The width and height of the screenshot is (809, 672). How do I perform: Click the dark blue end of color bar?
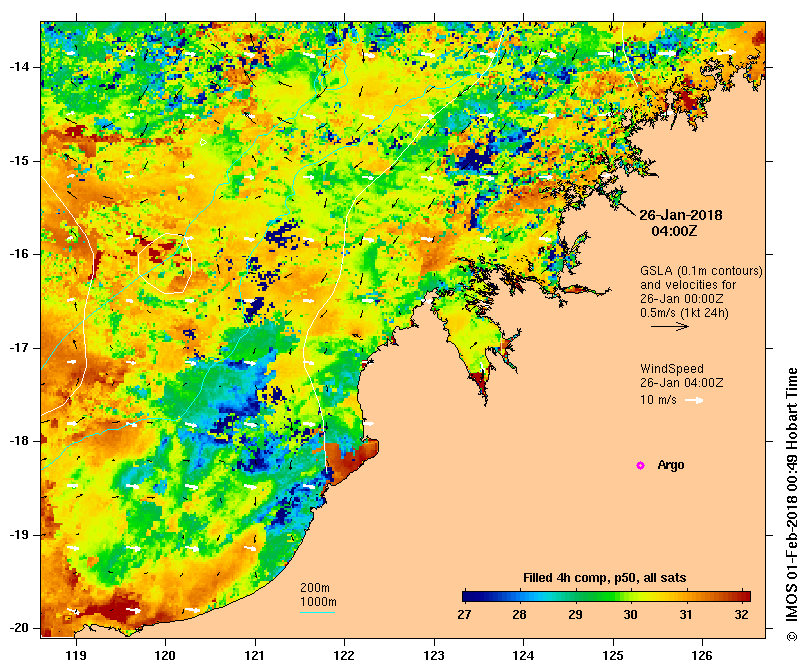(x=467, y=596)
